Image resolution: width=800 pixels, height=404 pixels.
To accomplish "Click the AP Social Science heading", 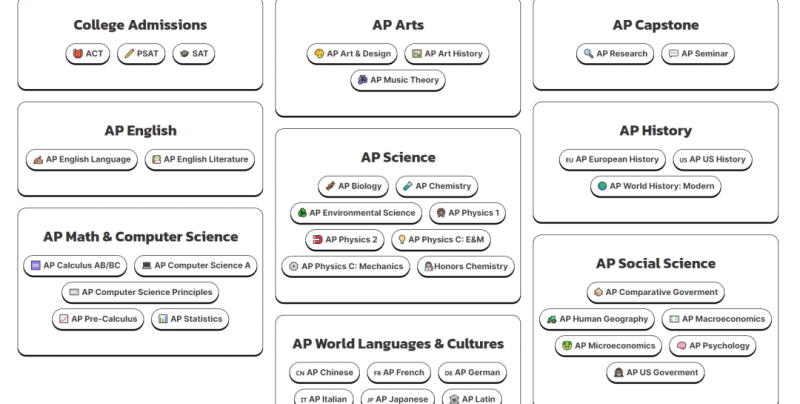I will tap(656, 264).
